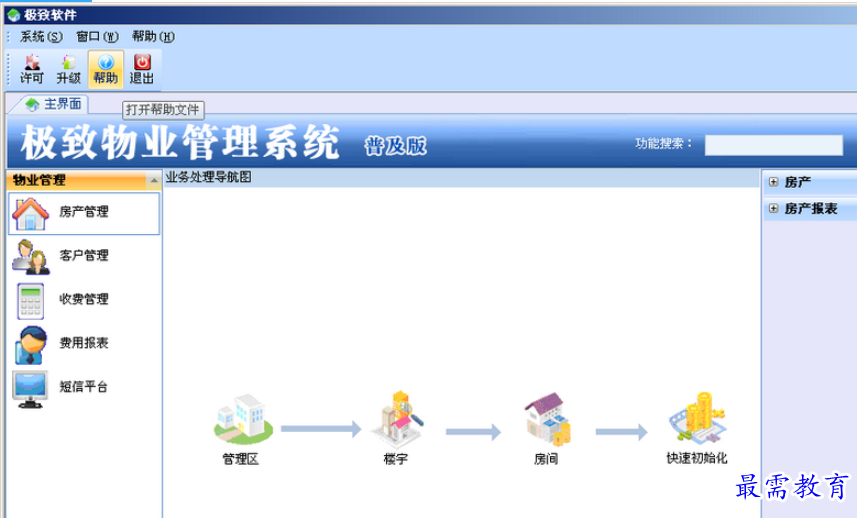Click the 房间 caption text
This screenshot has height=518, width=857.
tap(546, 459)
